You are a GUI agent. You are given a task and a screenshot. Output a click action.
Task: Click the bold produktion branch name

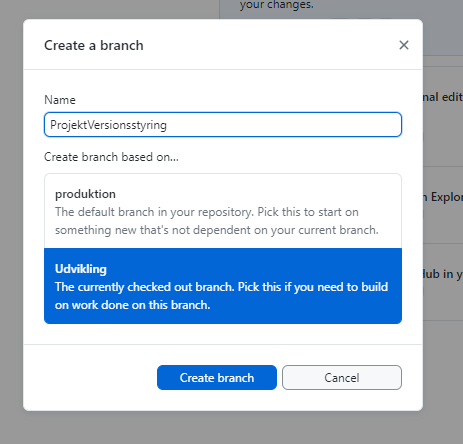pyautogui.click(x=85, y=194)
